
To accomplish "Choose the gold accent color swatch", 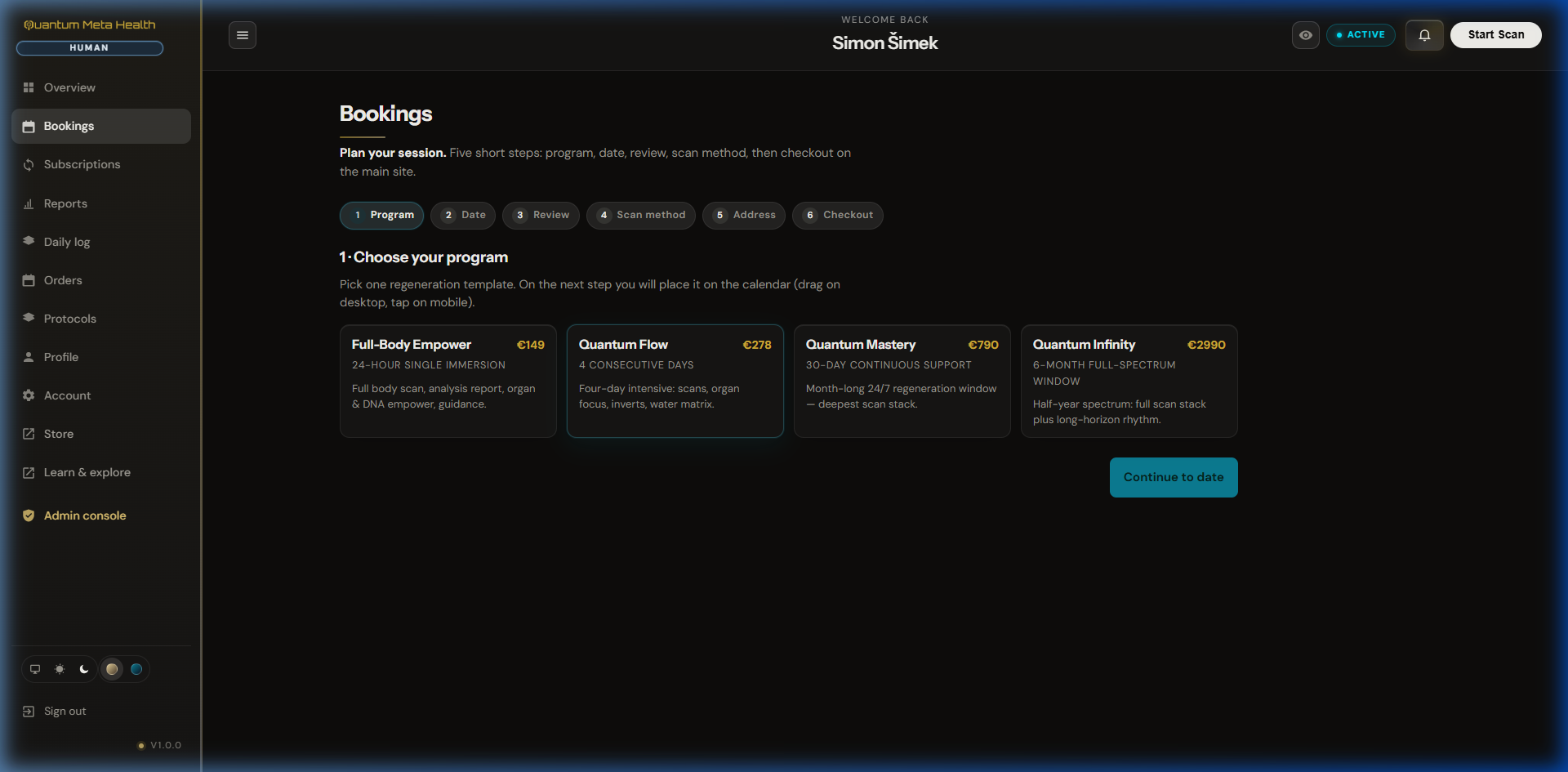I will [x=112, y=669].
